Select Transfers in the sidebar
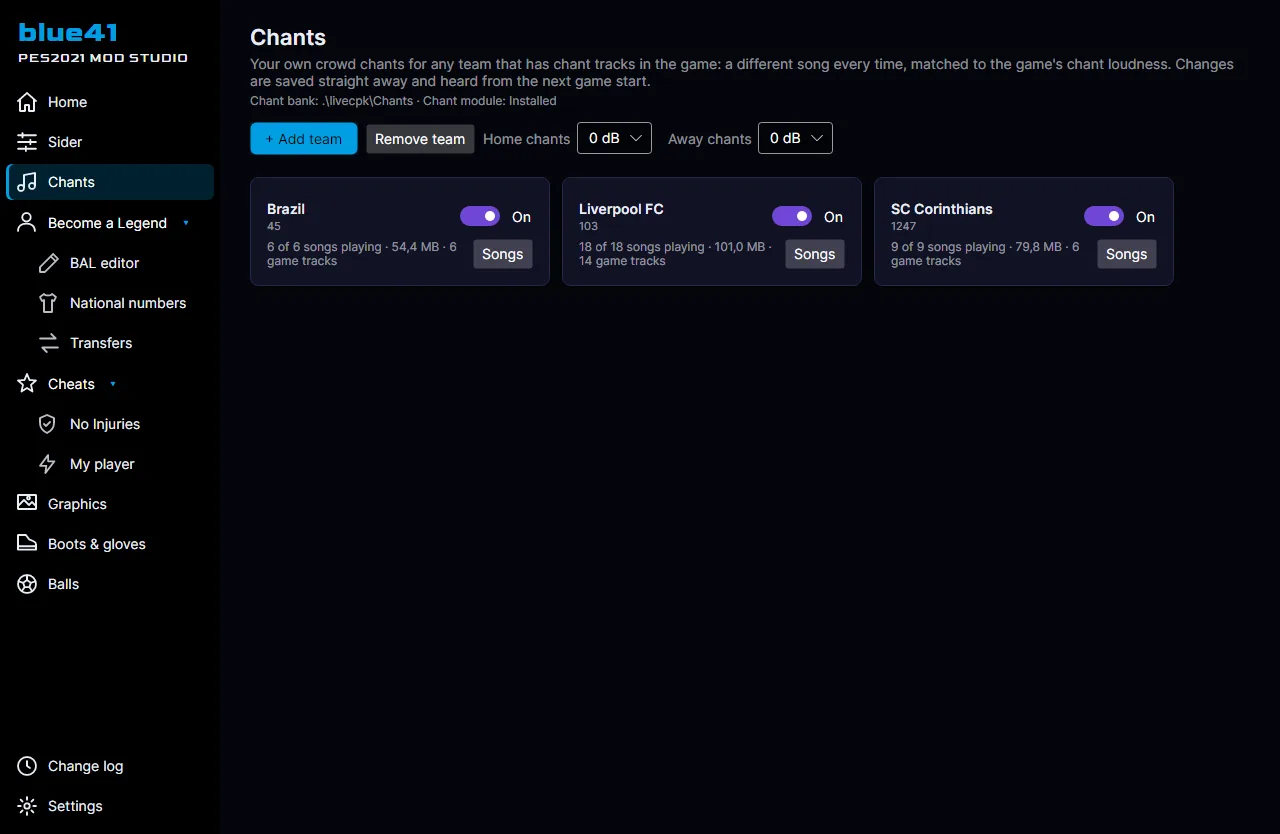Image resolution: width=1280 pixels, height=834 pixels. click(x=110, y=343)
